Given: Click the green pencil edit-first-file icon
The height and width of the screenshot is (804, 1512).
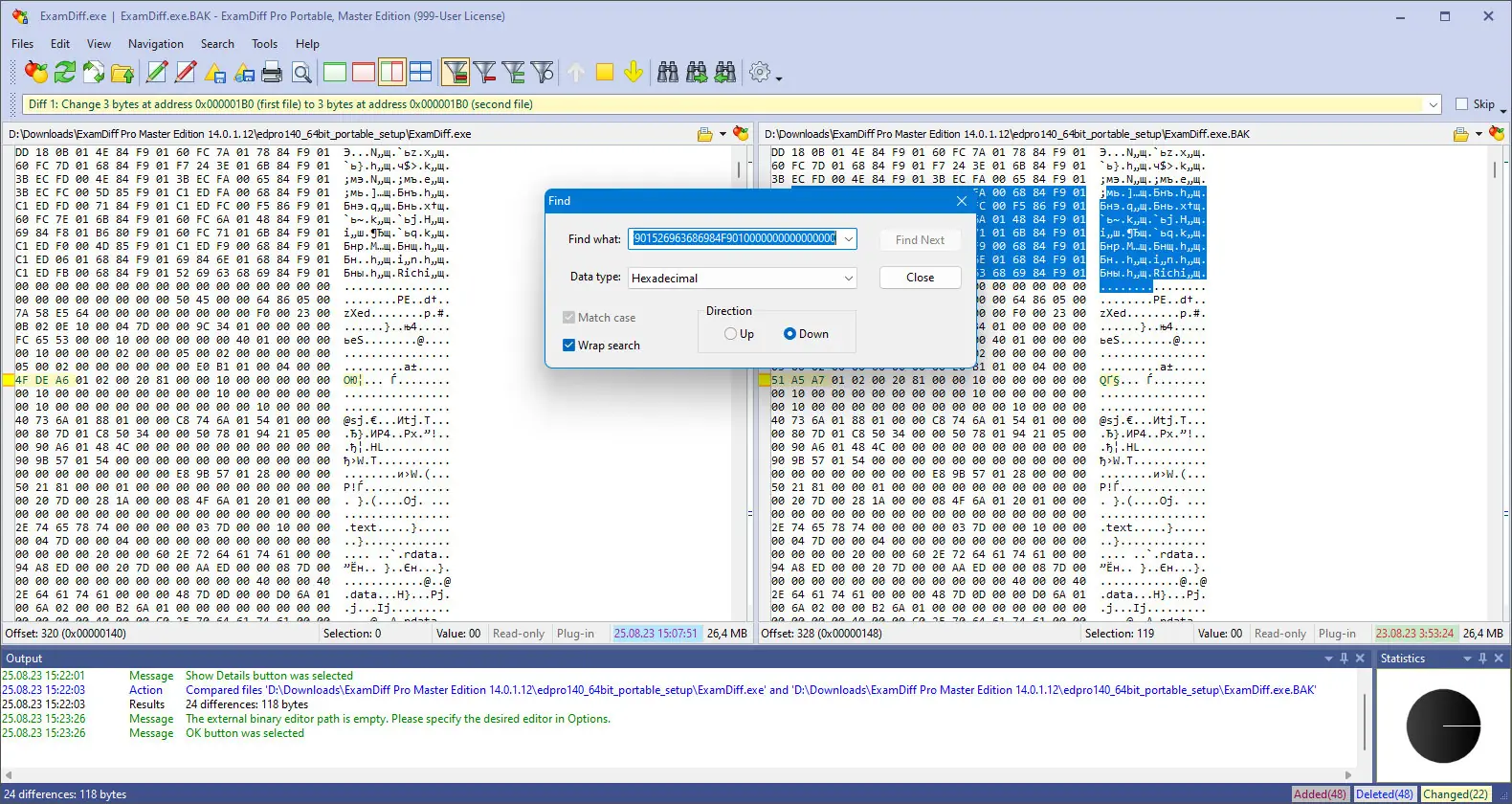Looking at the screenshot, I should (157, 72).
